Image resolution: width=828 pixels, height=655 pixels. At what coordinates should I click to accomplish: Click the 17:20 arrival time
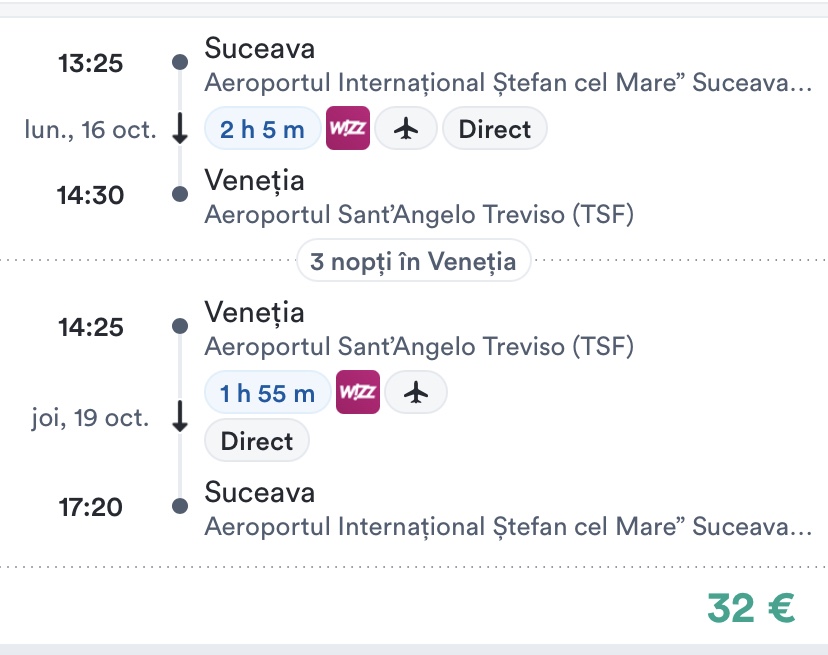[x=91, y=507]
